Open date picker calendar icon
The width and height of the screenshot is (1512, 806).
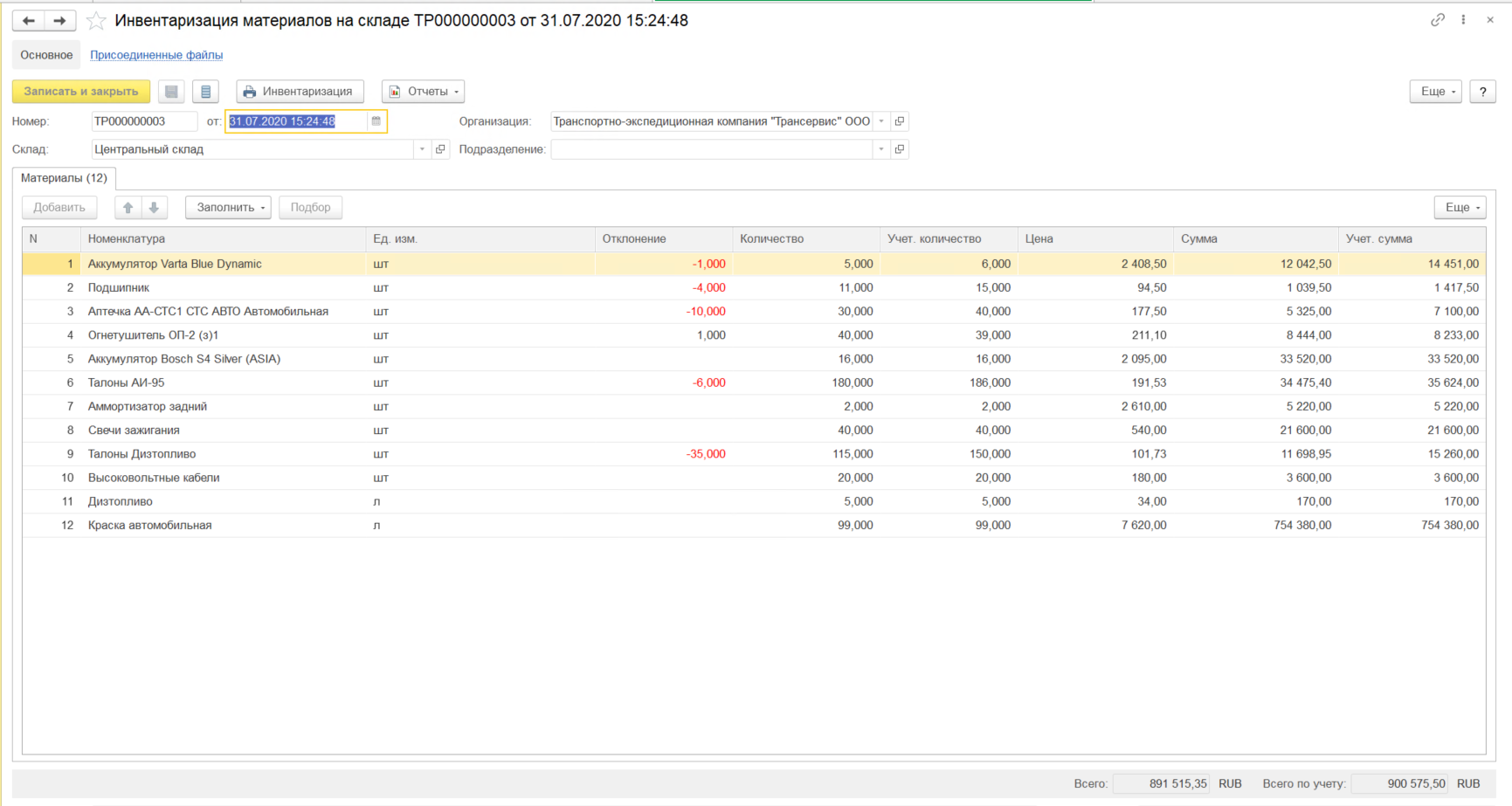(376, 121)
